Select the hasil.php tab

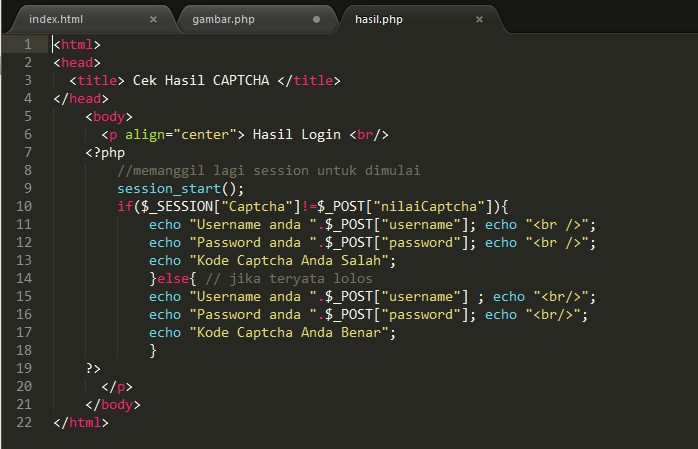click(x=379, y=20)
